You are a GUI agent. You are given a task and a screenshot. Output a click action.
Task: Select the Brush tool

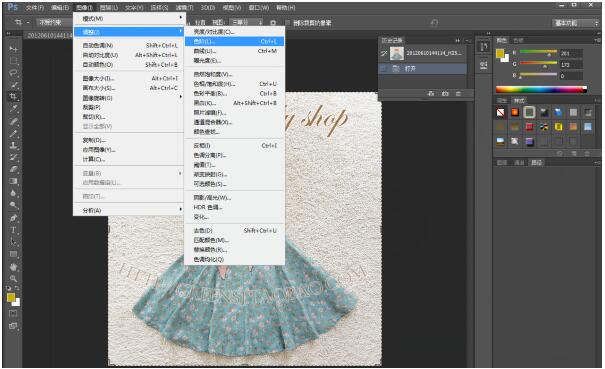pos(14,134)
